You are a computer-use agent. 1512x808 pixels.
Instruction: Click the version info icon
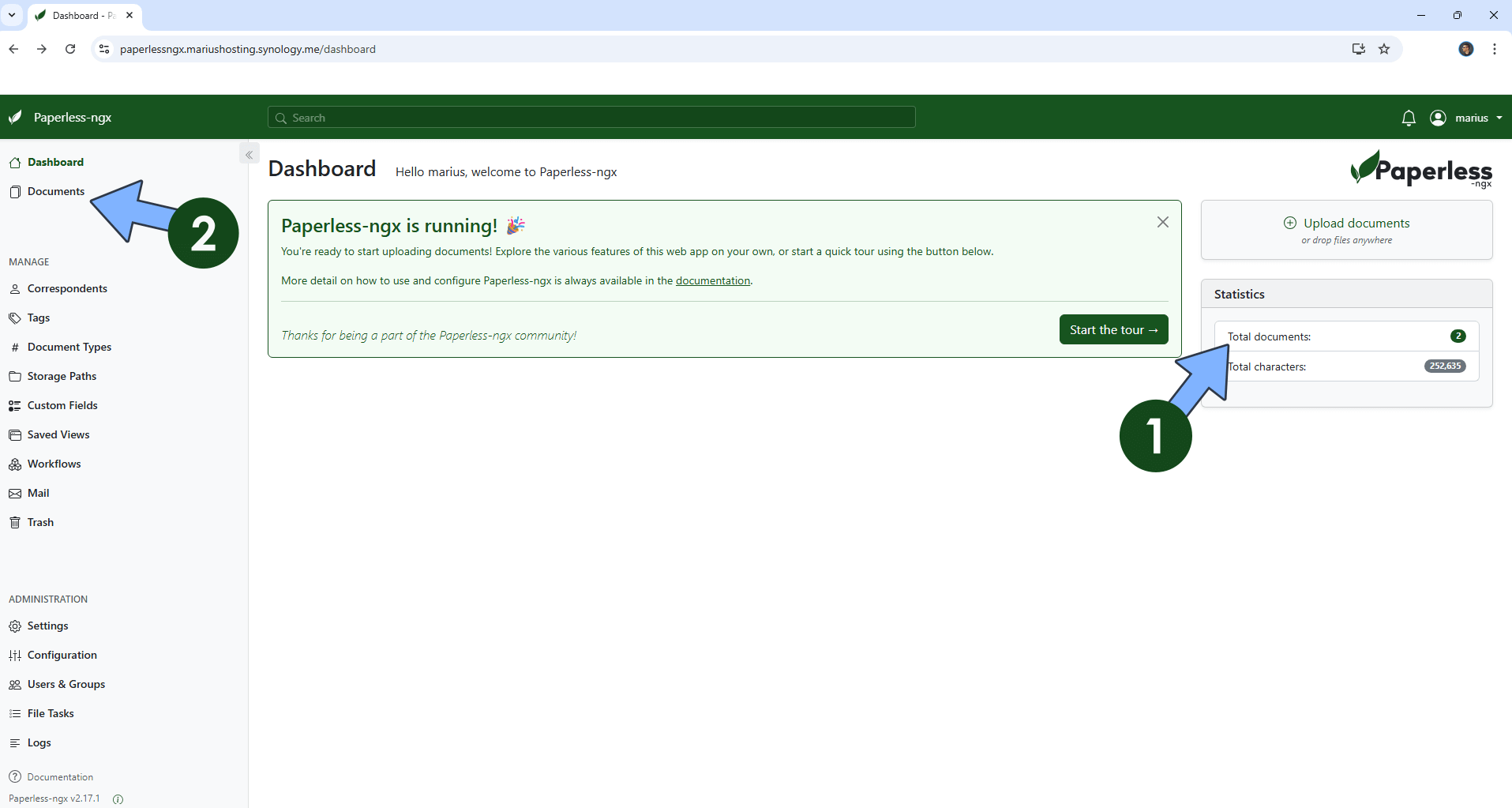(x=118, y=799)
